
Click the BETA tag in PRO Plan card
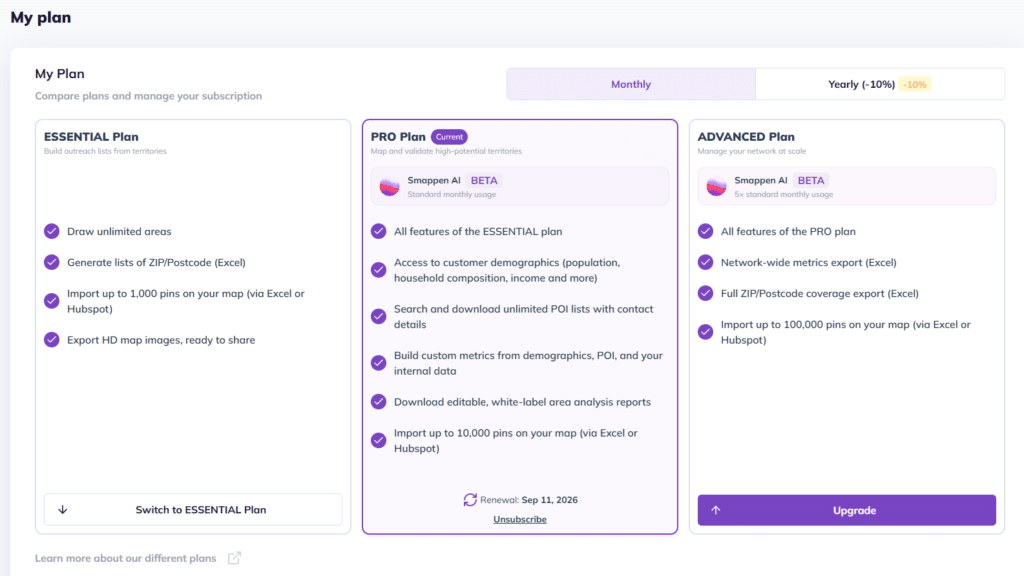point(484,180)
